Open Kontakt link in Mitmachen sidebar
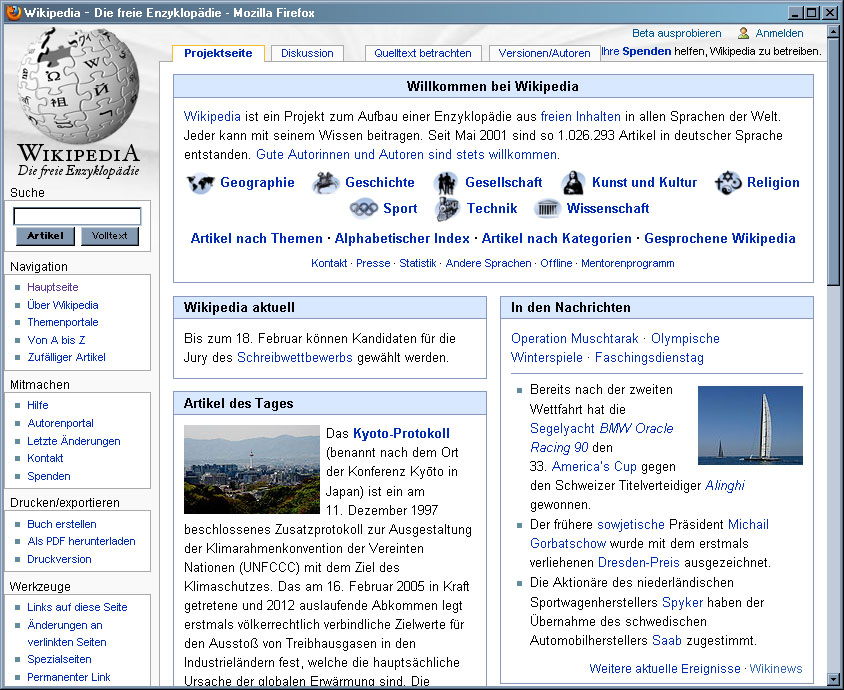The image size is (844, 690). 45,459
